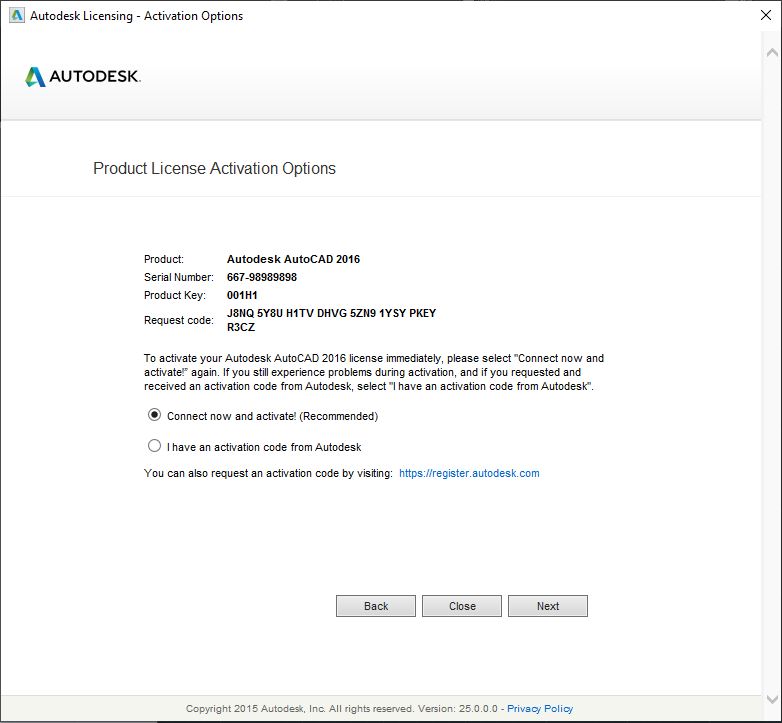Click the Product License Activation Options heading
This screenshot has height=723, width=782.
pos(214,169)
